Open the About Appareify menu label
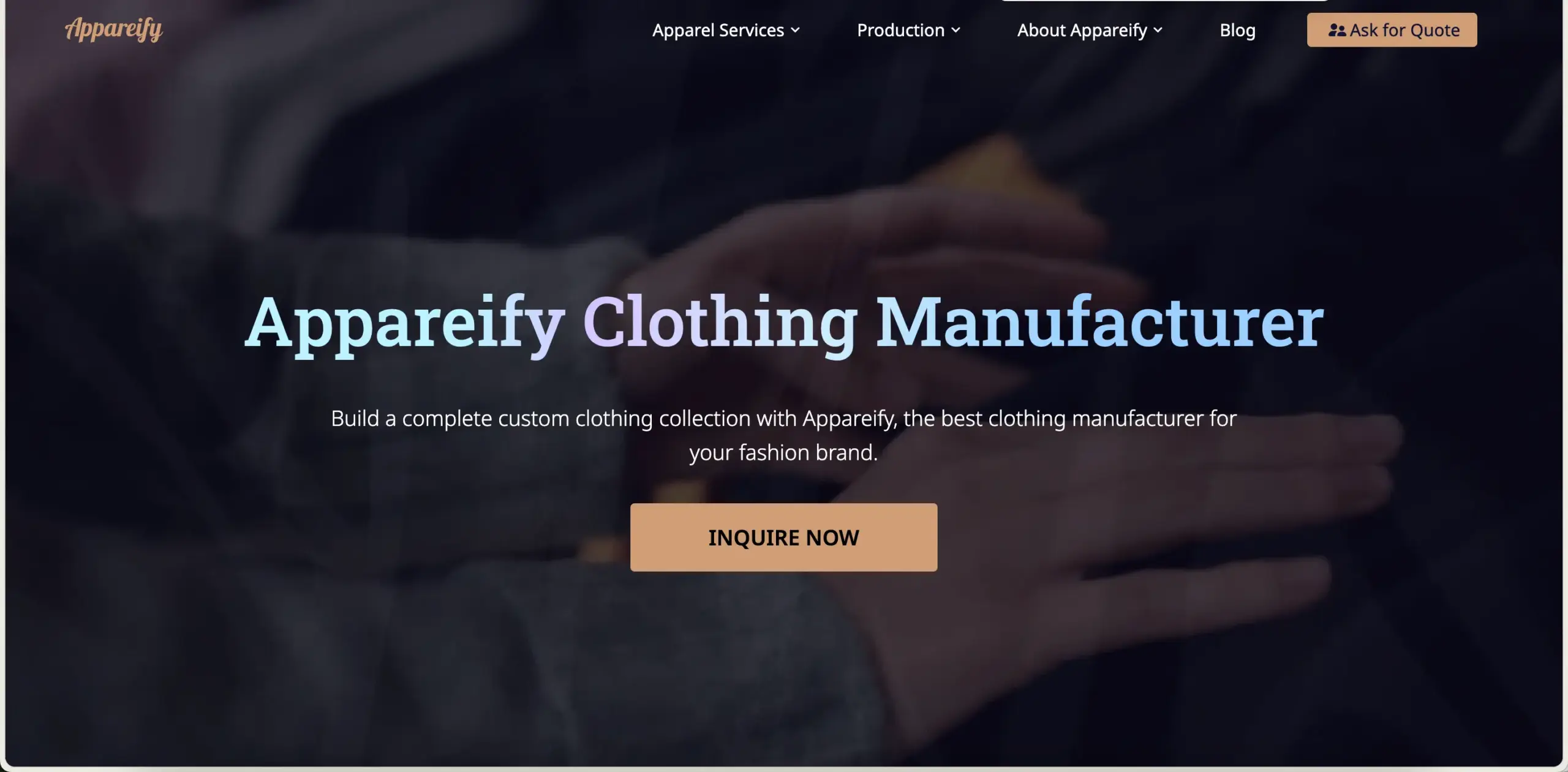 point(1082,30)
